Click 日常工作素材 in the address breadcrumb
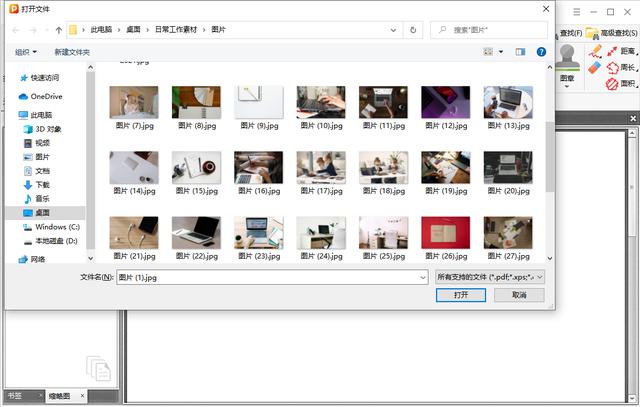 click(x=176, y=30)
